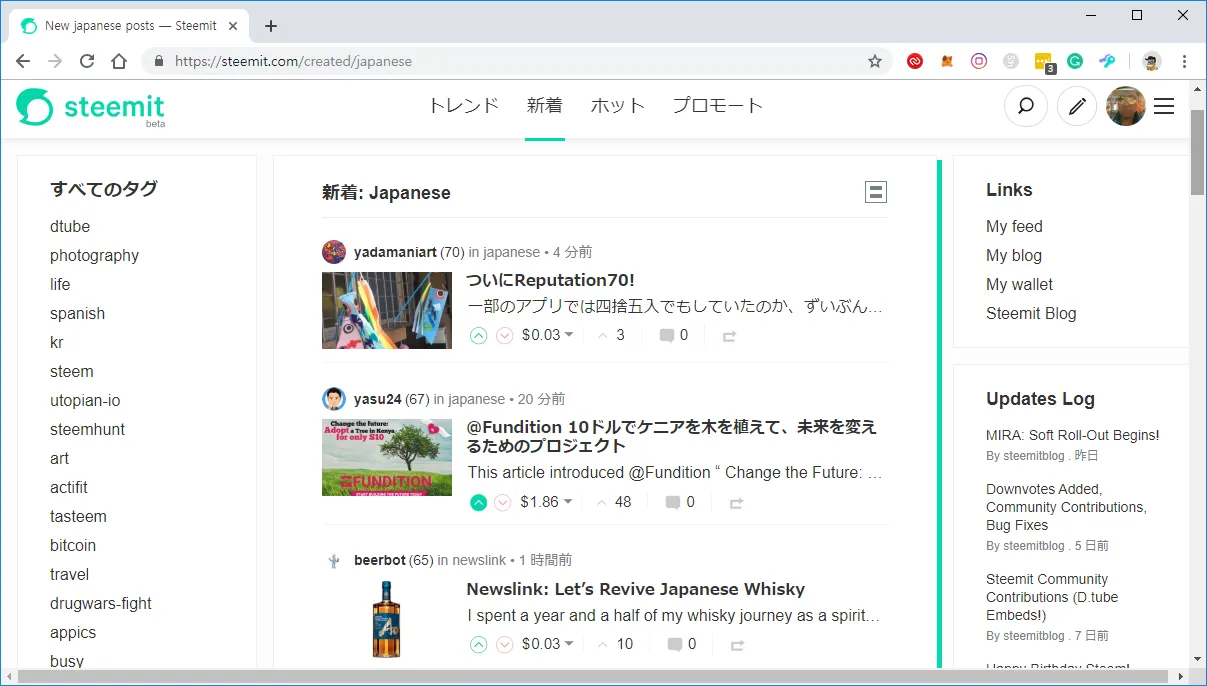Switch to the ホット tab
The height and width of the screenshot is (686, 1207).
(x=618, y=105)
